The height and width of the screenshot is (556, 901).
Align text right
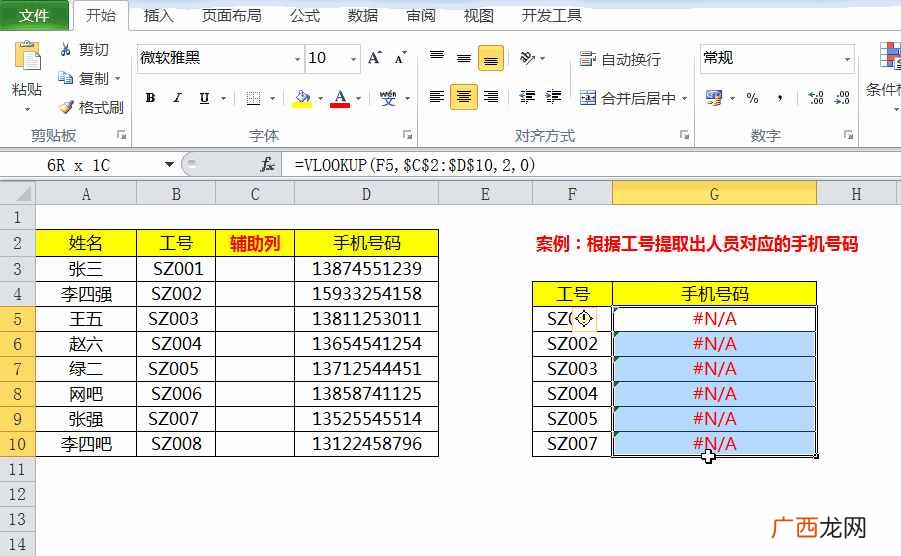pos(491,96)
